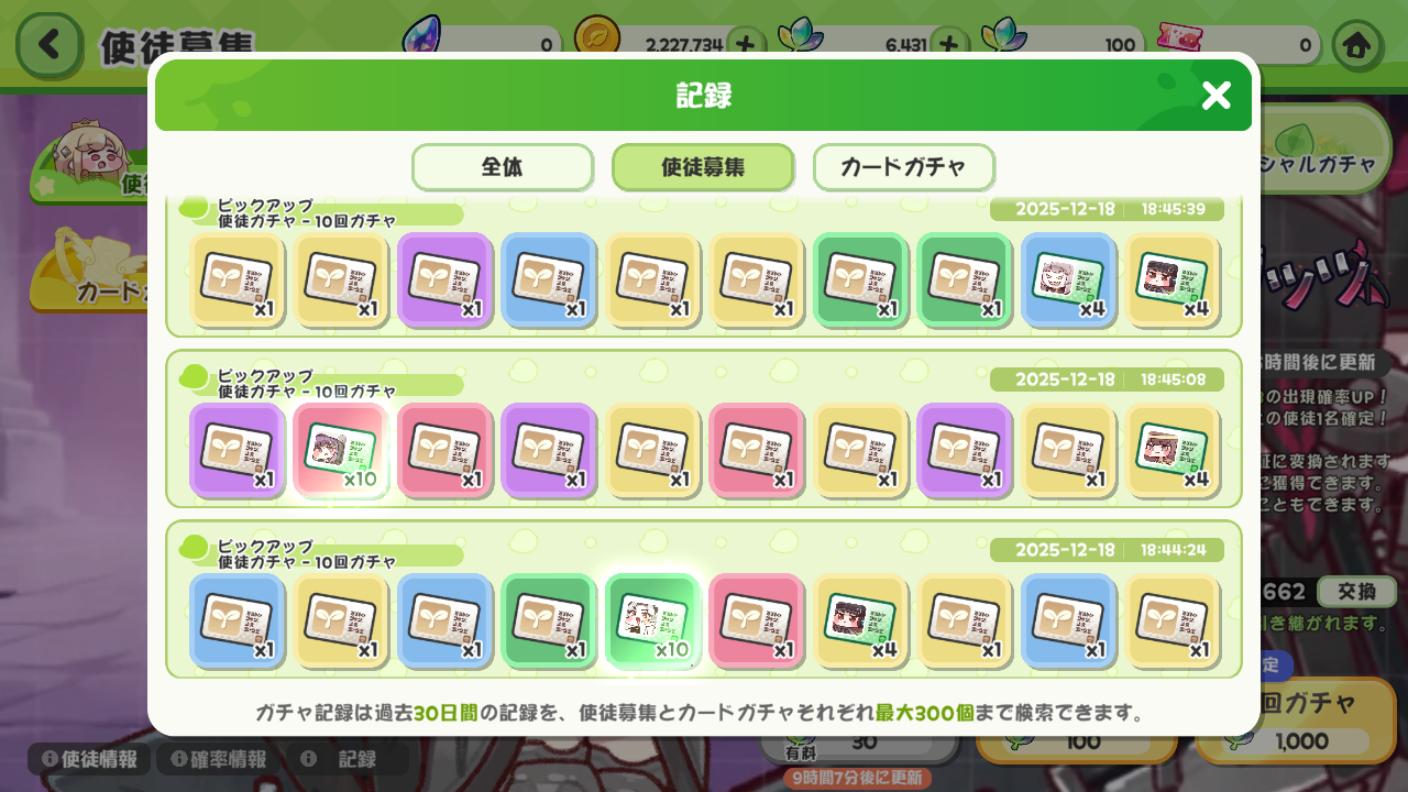Click the pink ticket icon in the top bar
The width and height of the screenshot is (1408, 792).
tap(1180, 40)
